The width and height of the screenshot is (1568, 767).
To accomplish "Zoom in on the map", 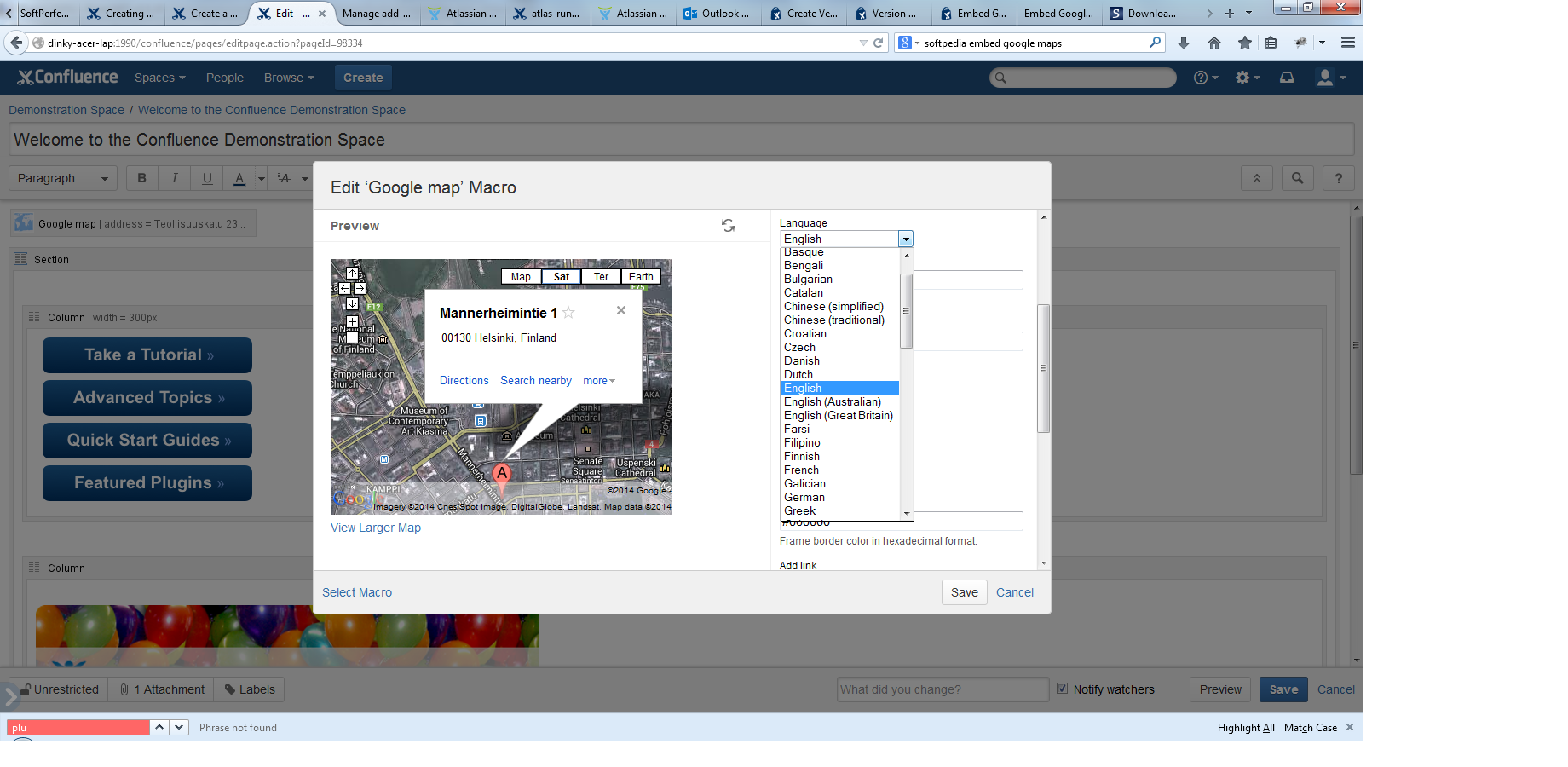I will (x=352, y=322).
